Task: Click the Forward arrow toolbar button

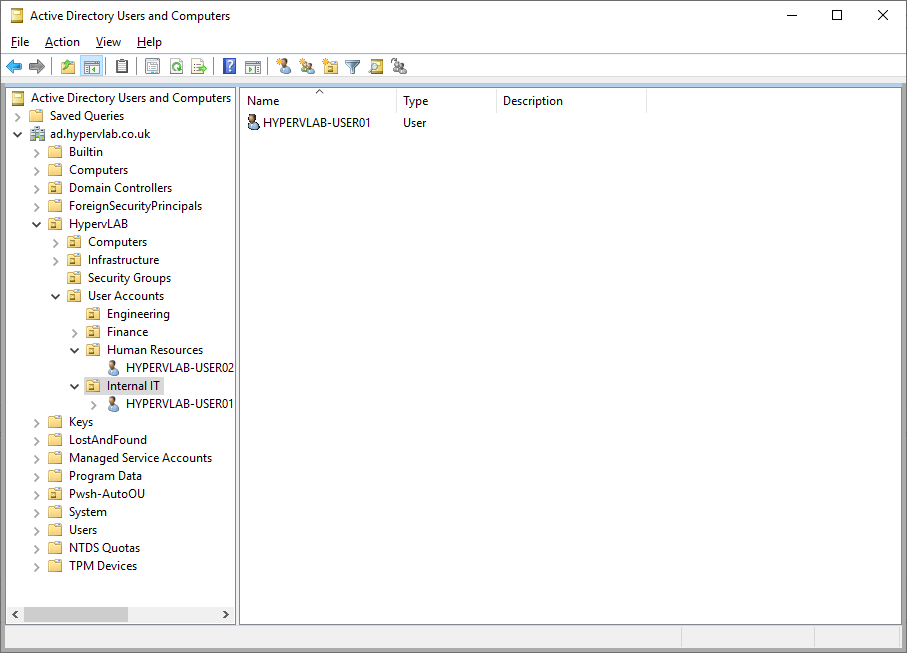Action: coord(37,67)
